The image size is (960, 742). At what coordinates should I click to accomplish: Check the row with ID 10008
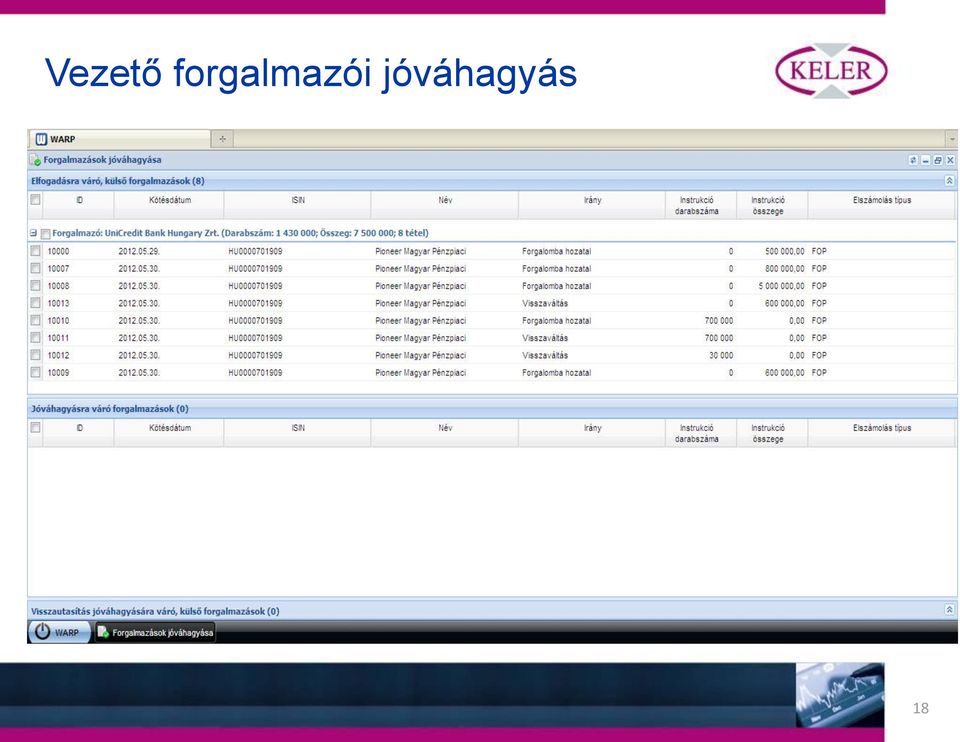click(36, 286)
